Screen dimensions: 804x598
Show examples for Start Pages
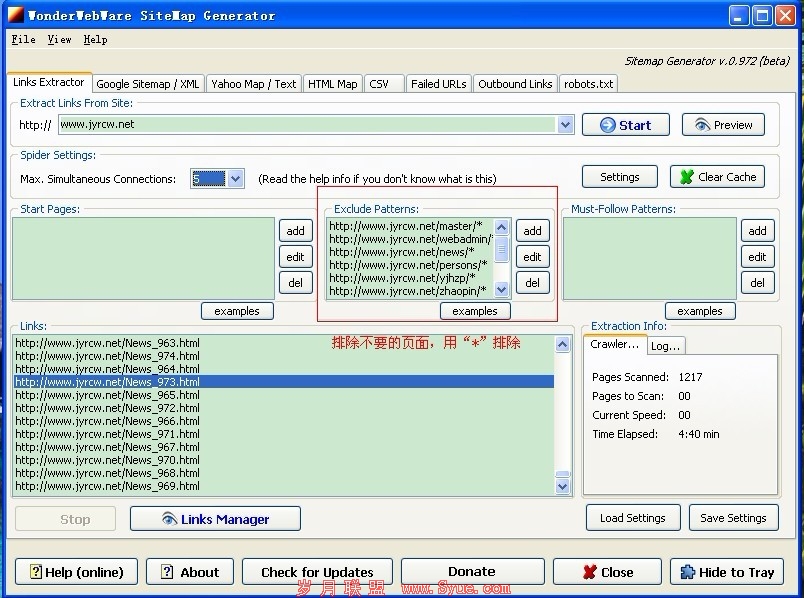pyautogui.click(x=237, y=311)
